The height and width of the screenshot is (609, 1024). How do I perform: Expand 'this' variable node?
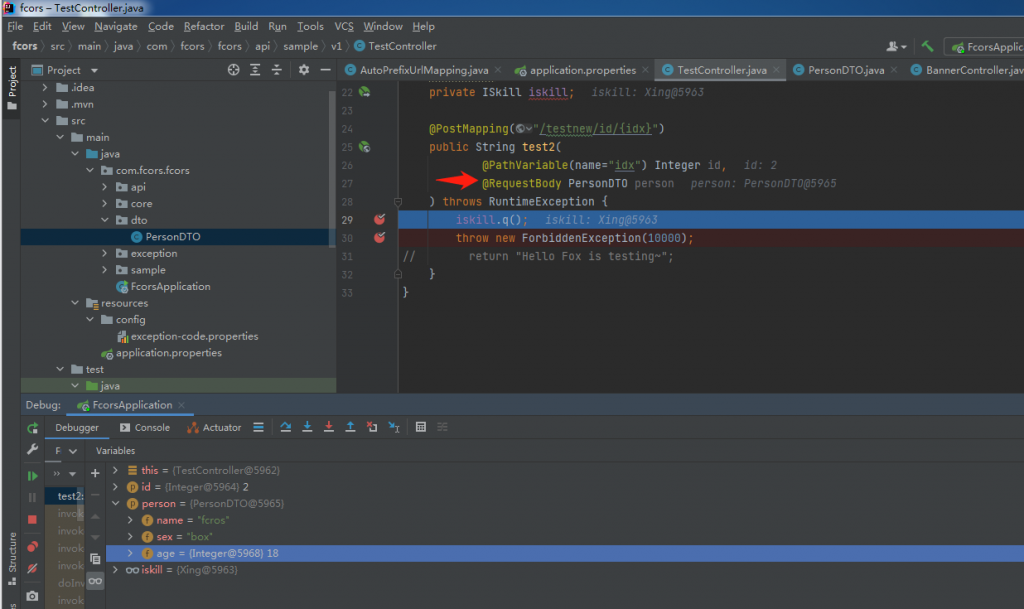coord(116,470)
